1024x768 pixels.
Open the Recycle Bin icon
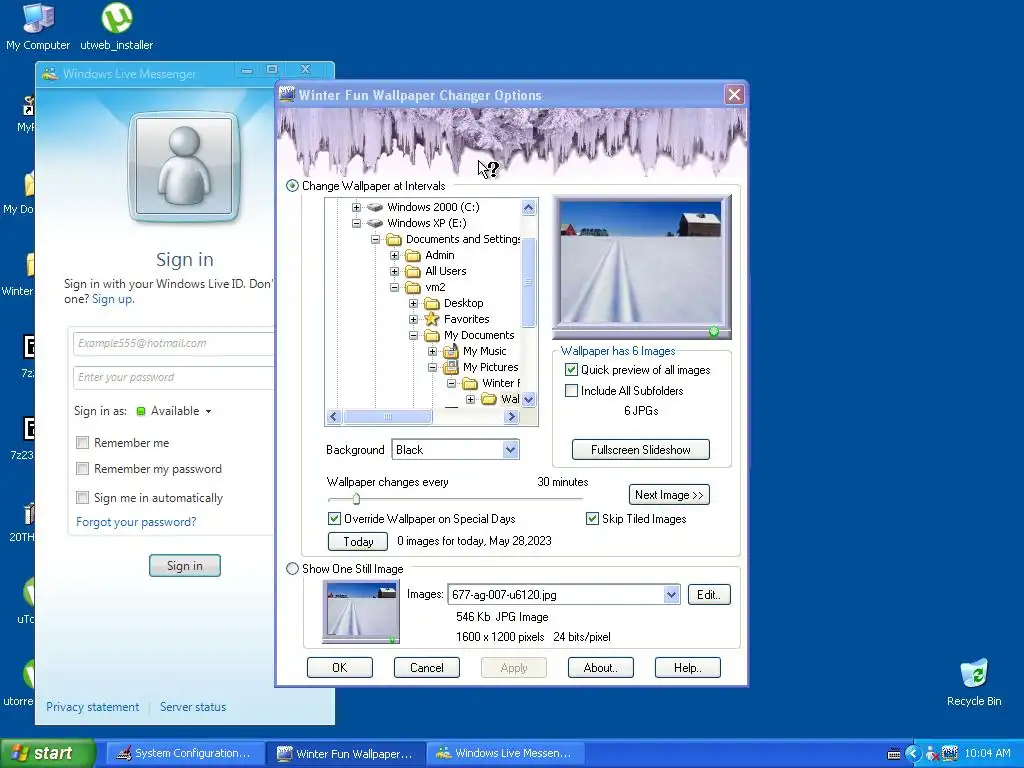[x=974, y=682]
